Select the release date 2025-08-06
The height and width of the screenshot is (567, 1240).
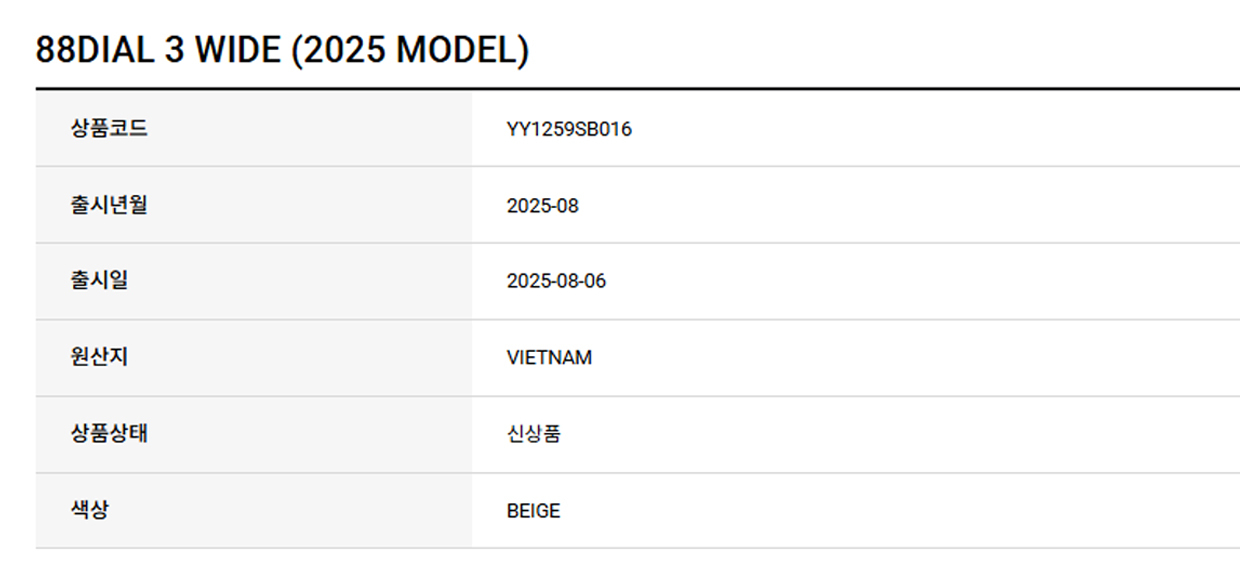[x=556, y=281]
